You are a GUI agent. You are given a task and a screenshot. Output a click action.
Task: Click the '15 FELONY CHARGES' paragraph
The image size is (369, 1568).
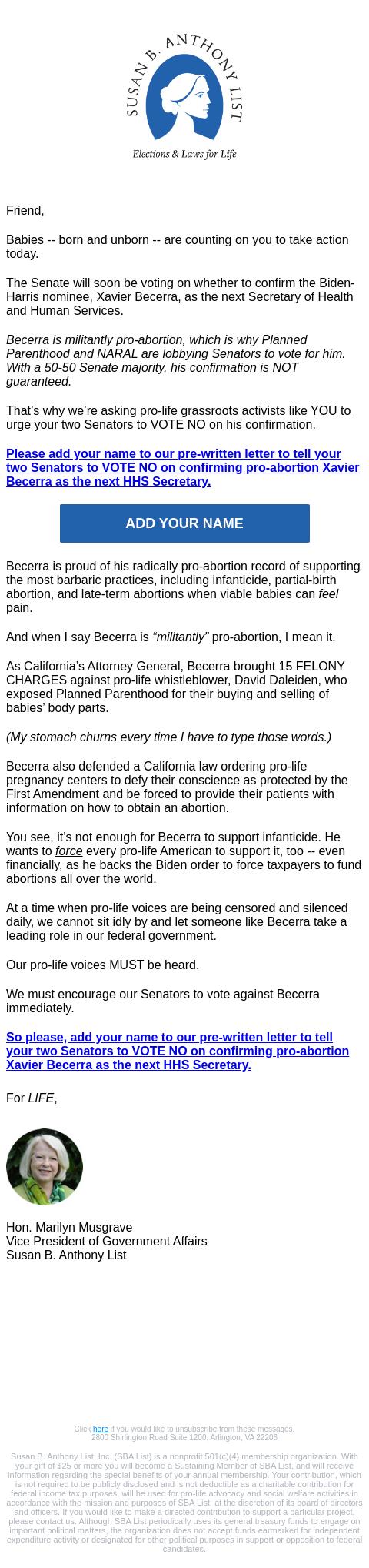[177, 687]
